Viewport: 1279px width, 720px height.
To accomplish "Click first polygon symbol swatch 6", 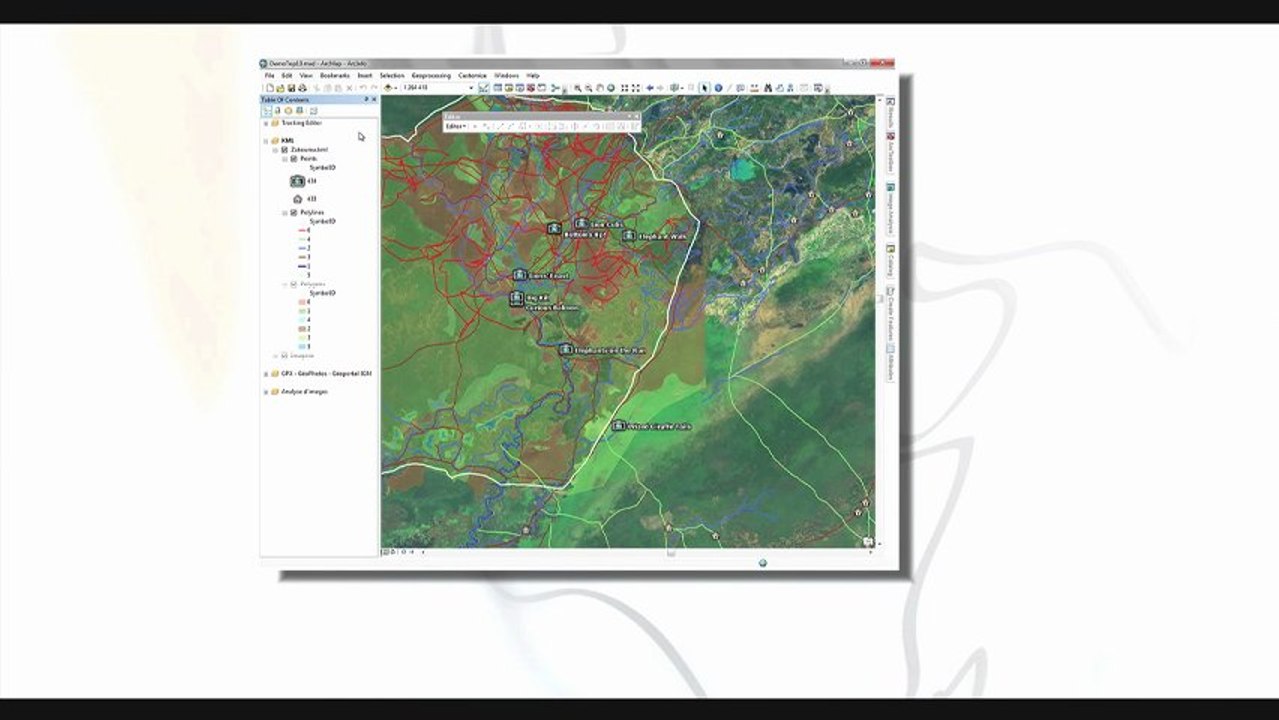I will 302,301.
